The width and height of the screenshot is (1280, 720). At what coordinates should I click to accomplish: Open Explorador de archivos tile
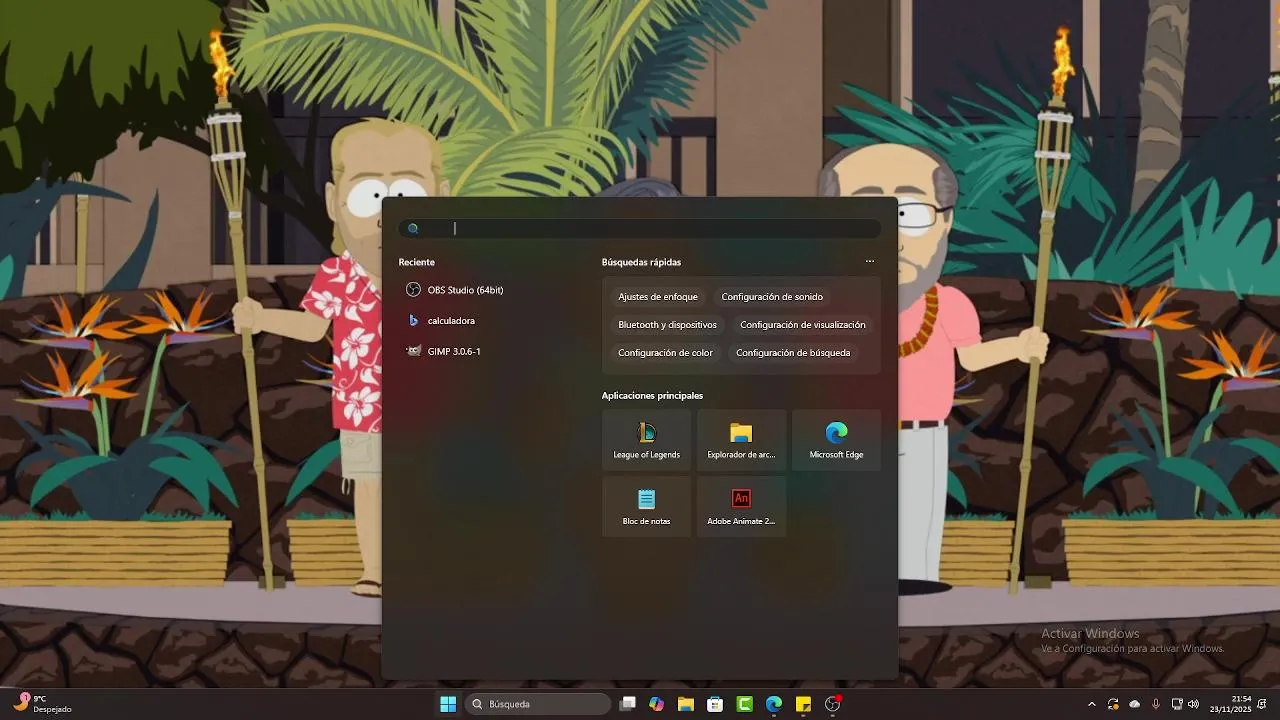pos(741,440)
